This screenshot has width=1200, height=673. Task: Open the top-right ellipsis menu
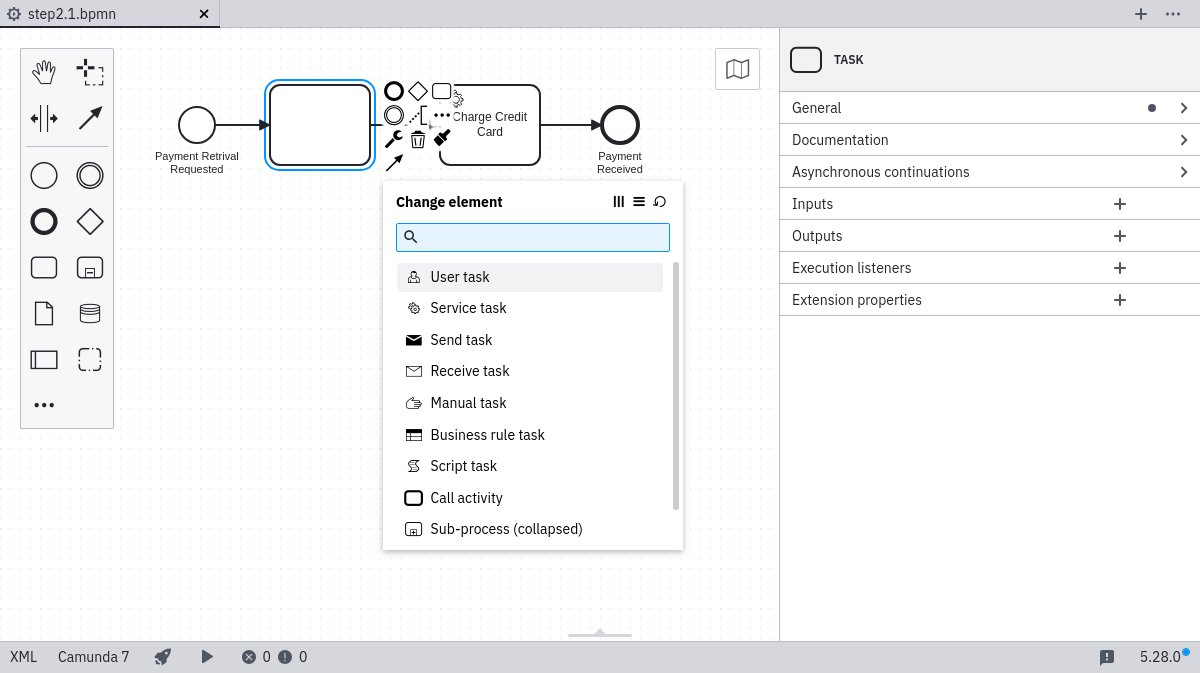click(1173, 14)
